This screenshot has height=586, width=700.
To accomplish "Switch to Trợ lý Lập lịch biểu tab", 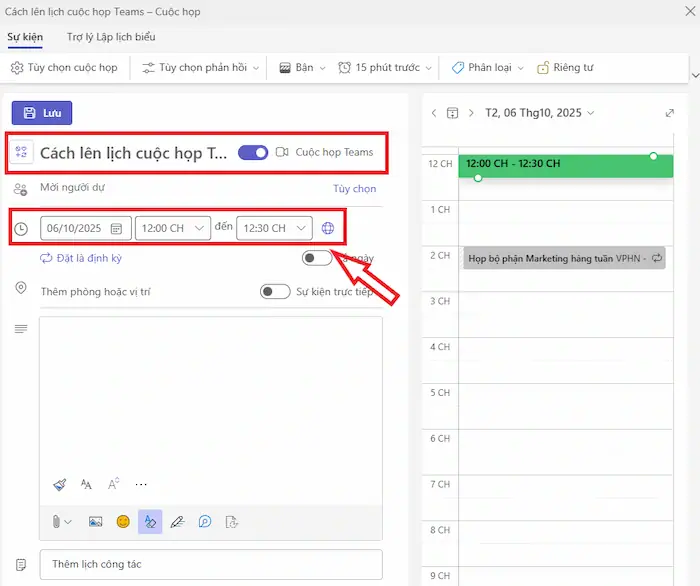I will tap(111, 37).
